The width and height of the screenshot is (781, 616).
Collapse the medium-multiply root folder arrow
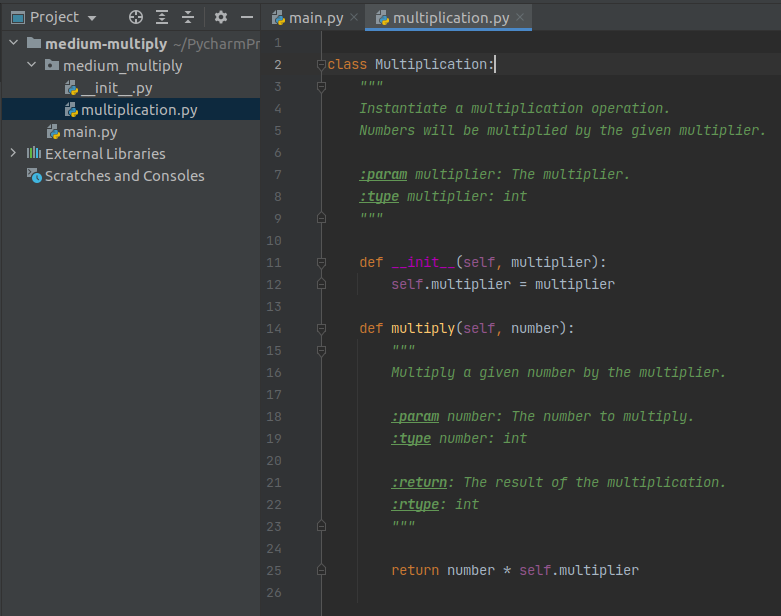point(13,44)
